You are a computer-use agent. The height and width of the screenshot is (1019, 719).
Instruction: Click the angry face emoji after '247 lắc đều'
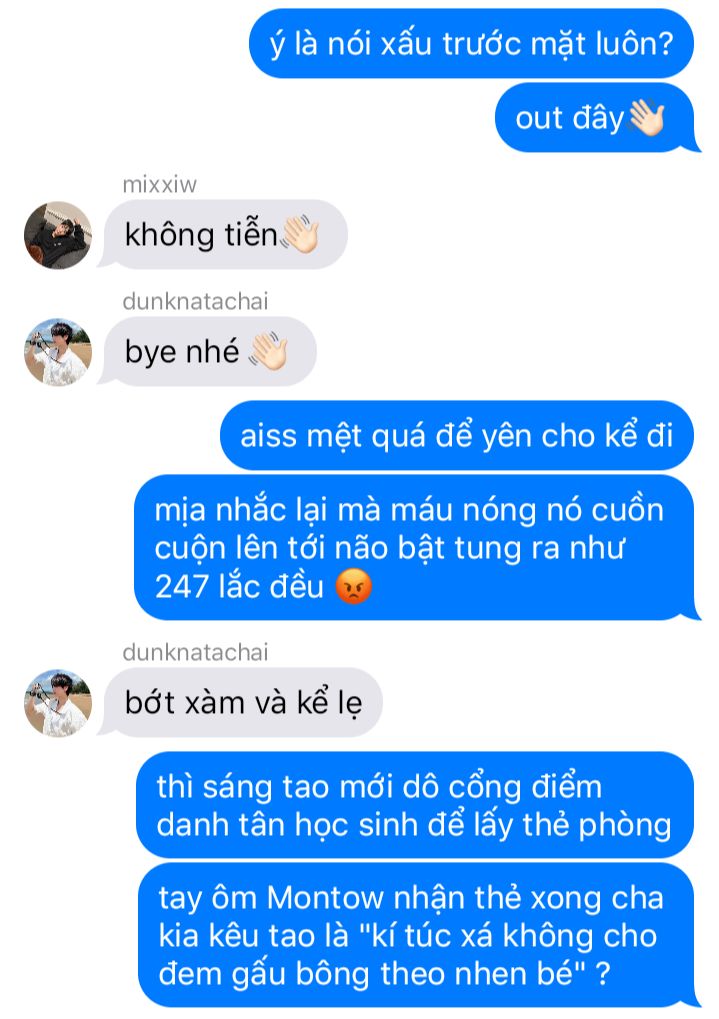(354, 587)
